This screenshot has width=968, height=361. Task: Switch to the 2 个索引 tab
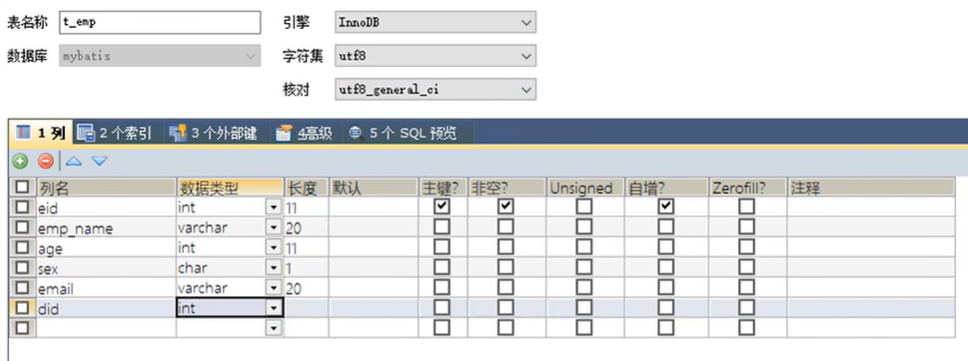pos(115,133)
